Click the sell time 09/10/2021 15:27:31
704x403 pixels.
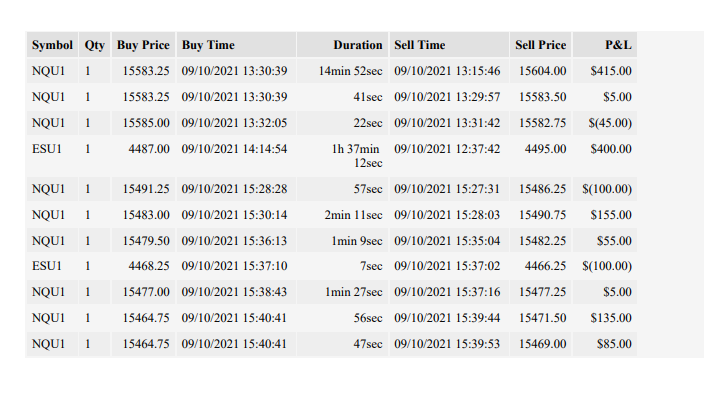point(449,189)
